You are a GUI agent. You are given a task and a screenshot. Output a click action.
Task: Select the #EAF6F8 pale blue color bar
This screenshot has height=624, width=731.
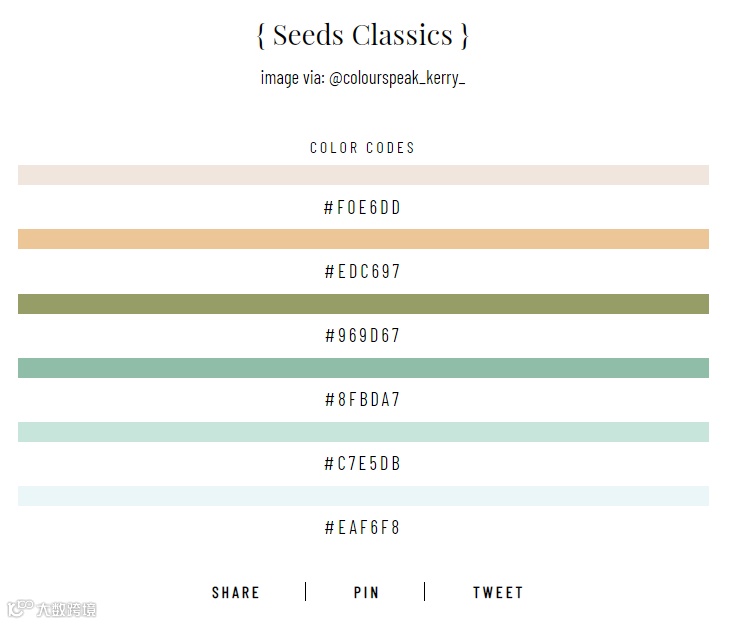[x=363, y=496]
